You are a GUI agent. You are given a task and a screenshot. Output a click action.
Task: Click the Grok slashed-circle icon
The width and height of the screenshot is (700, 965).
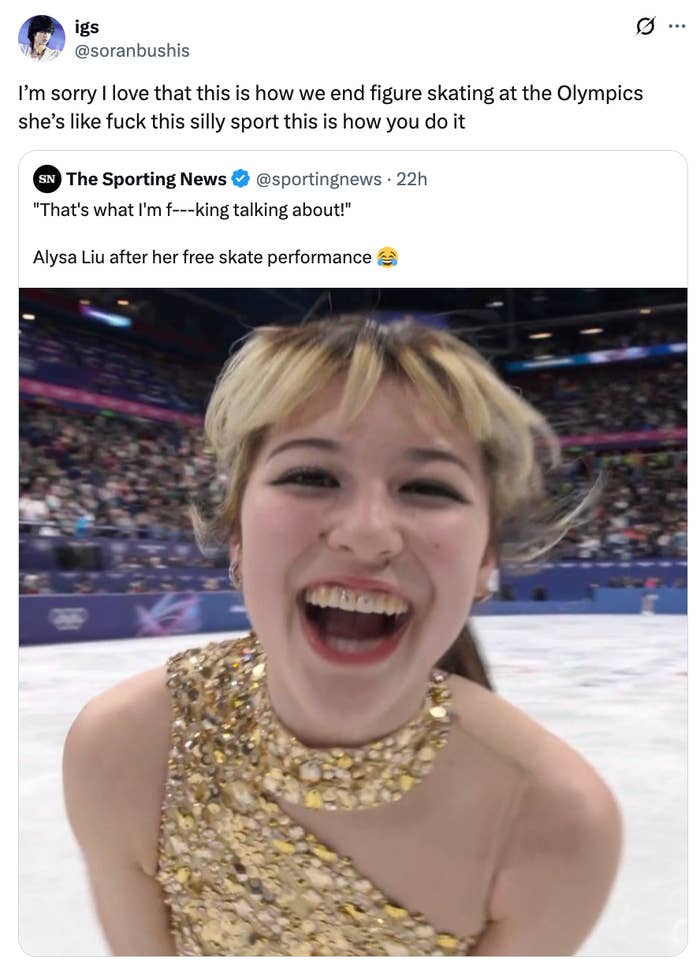pyautogui.click(x=646, y=25)
